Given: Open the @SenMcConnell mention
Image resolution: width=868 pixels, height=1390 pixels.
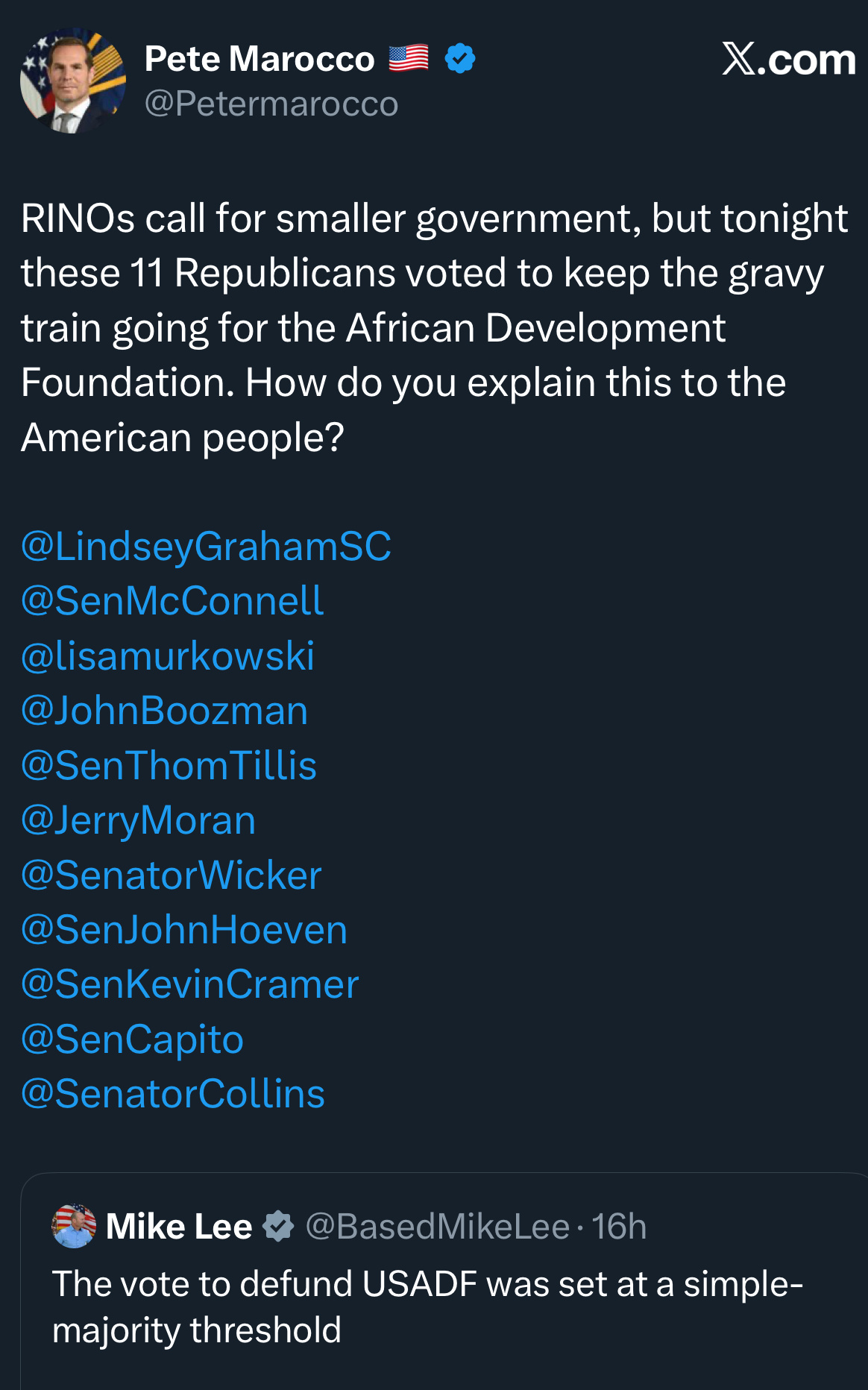Looking at the screenshot, I should click(172, 601).
